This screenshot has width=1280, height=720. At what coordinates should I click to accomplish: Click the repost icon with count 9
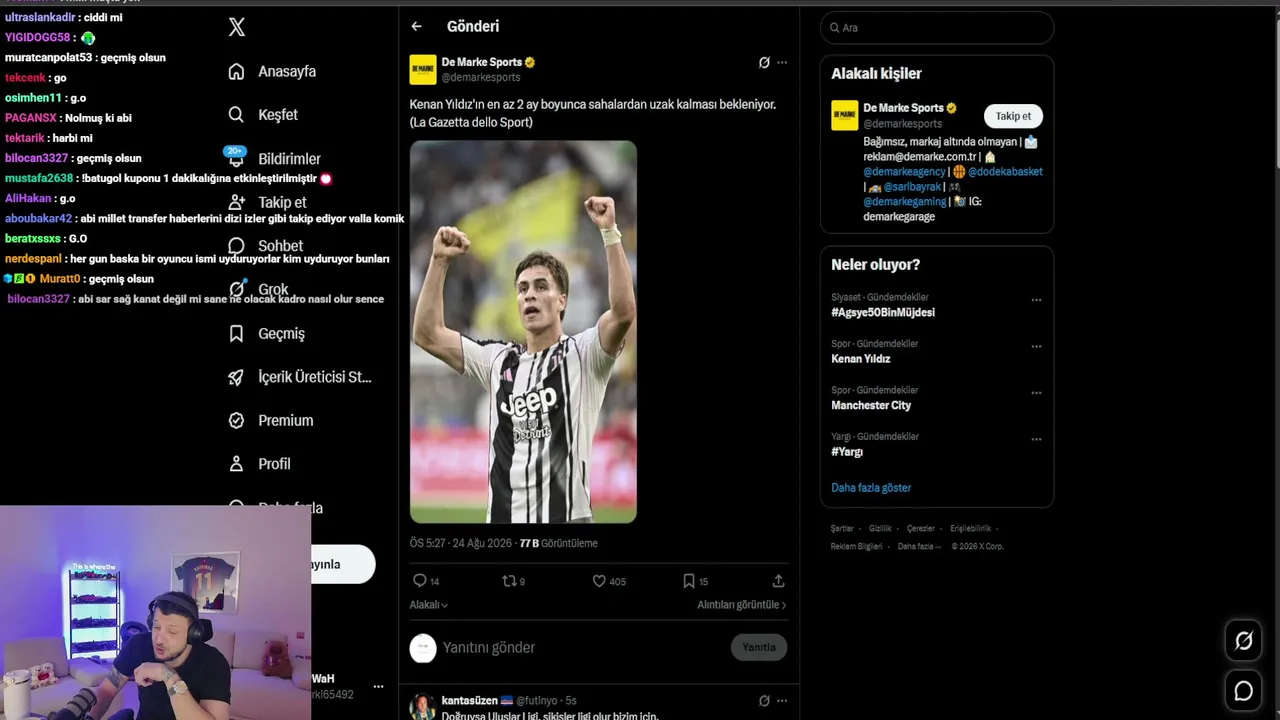click(508, 581)
